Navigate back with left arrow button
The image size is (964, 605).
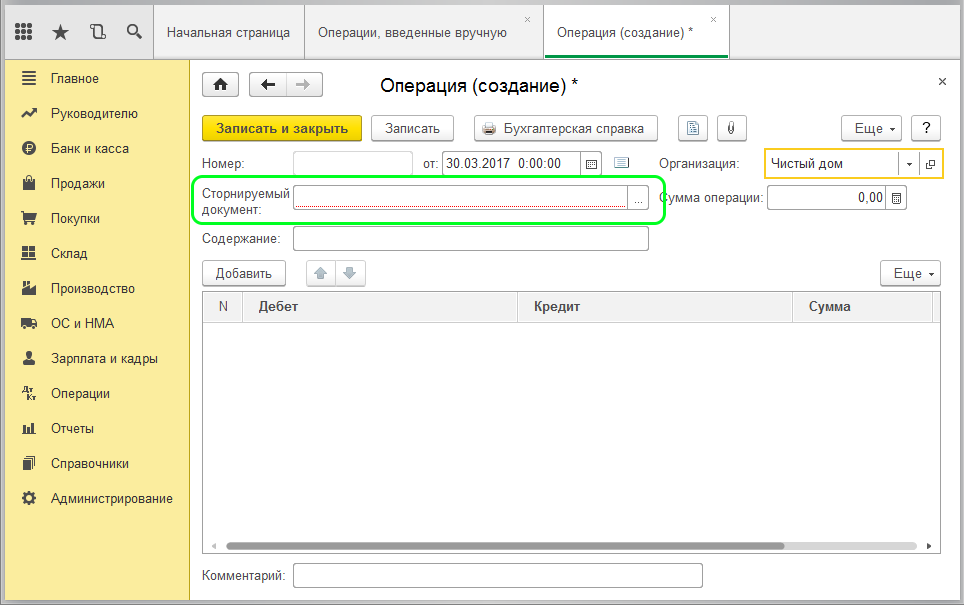(267, 85)
